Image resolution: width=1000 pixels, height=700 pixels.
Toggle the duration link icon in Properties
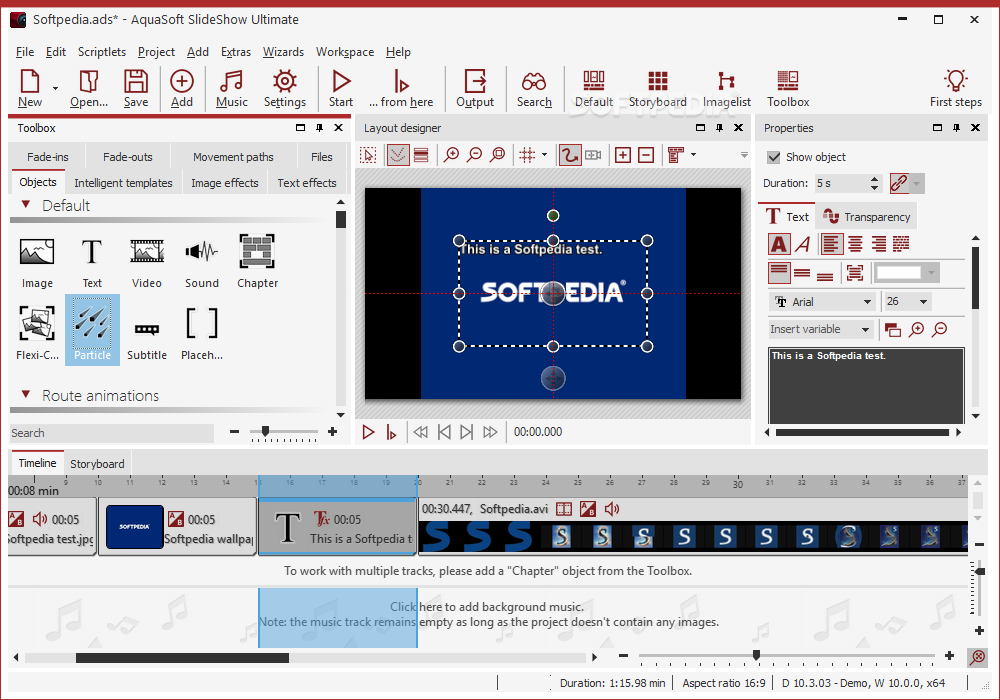coord(899,184)
